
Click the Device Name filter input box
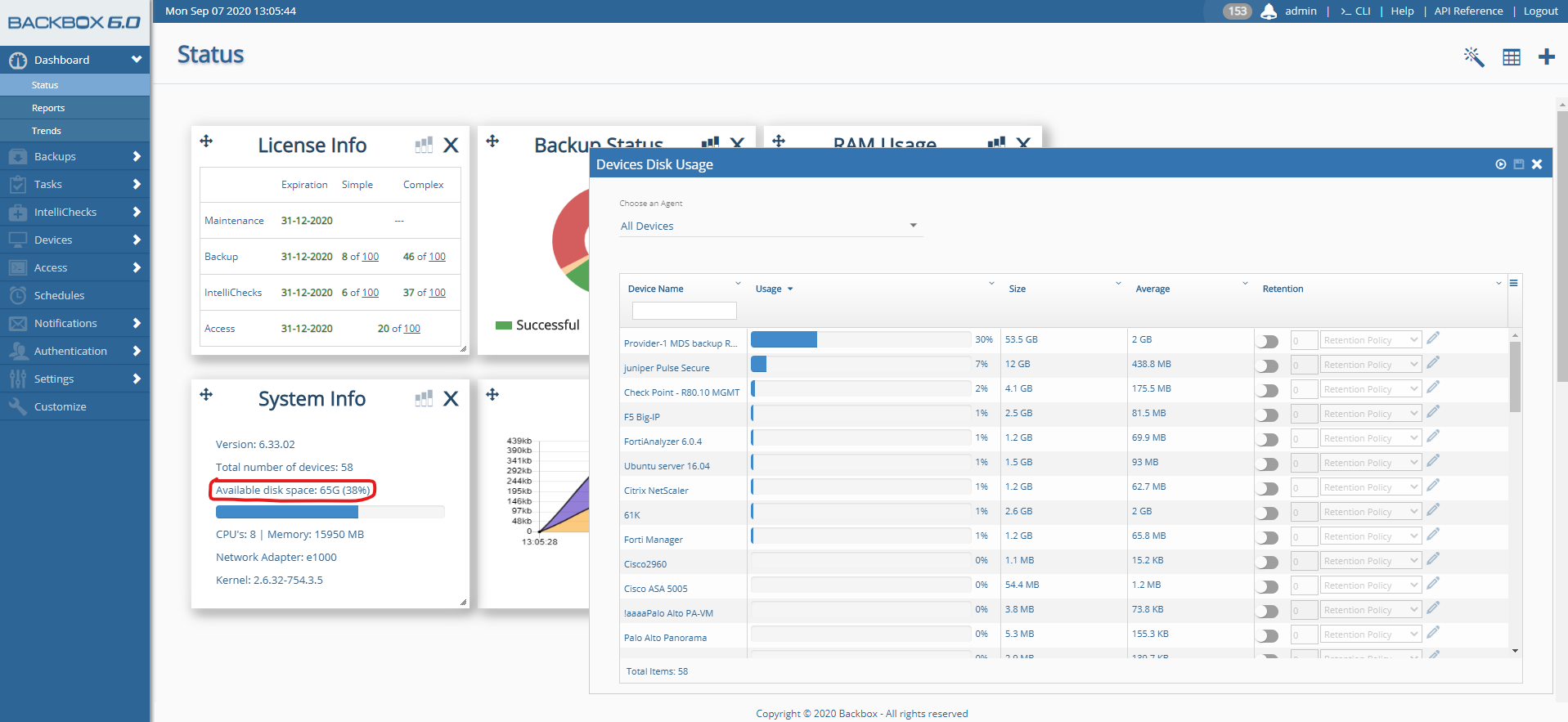684,311
